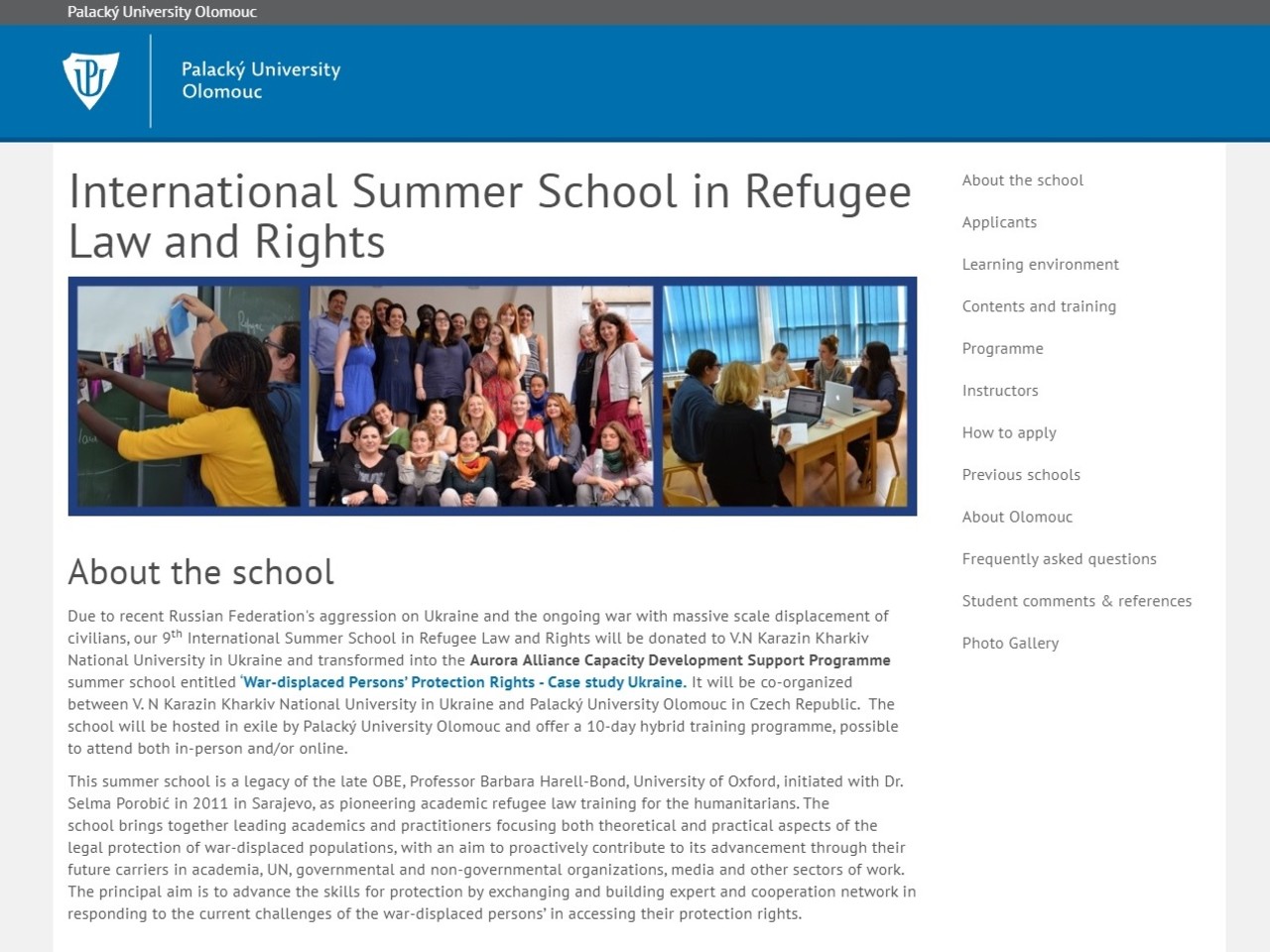Image resolution: width=1270 pixels, height=952 pixels.
Task: Click the laptop table photo in banner
Action: 785,397
